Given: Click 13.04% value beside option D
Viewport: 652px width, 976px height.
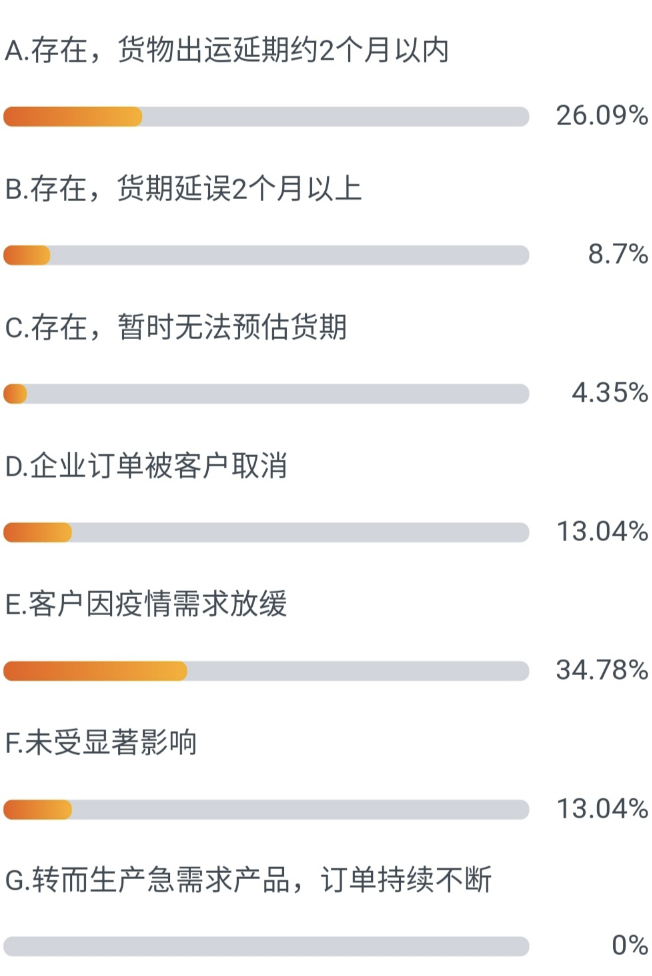Looking at the screenshot, I should click(602, 532).
